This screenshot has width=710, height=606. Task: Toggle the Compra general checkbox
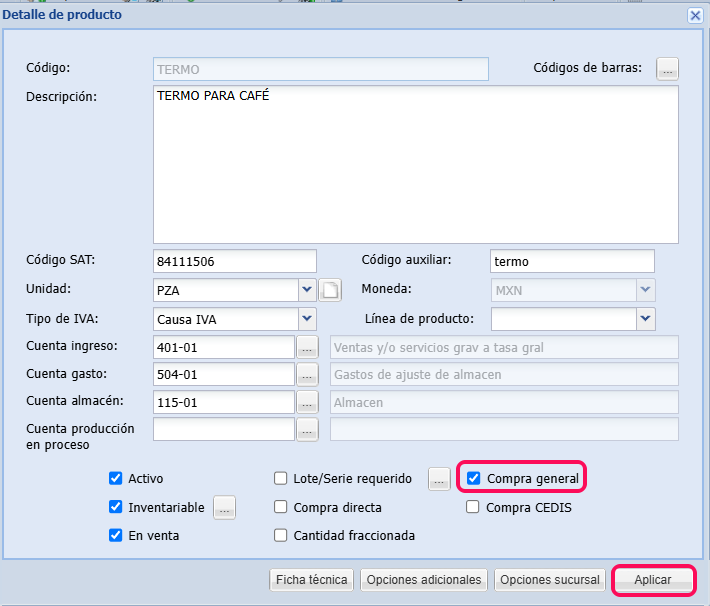click(474, 479)
